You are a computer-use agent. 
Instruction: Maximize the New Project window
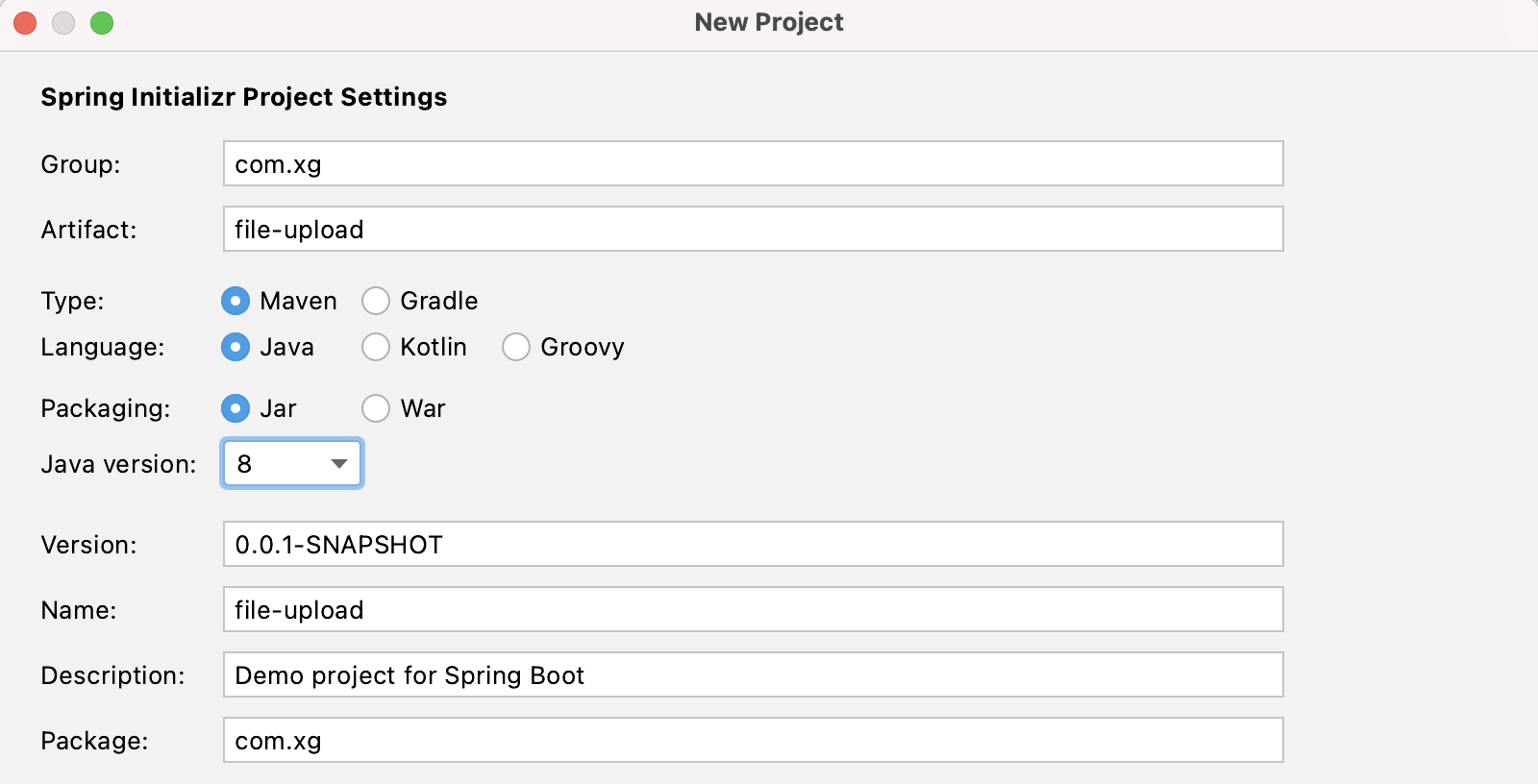[x=102, y=23]
